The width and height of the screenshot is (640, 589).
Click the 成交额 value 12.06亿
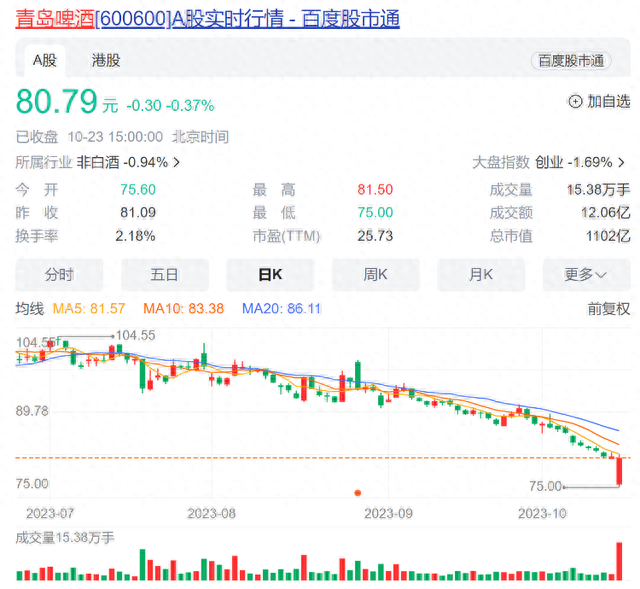tap(606, 212)
